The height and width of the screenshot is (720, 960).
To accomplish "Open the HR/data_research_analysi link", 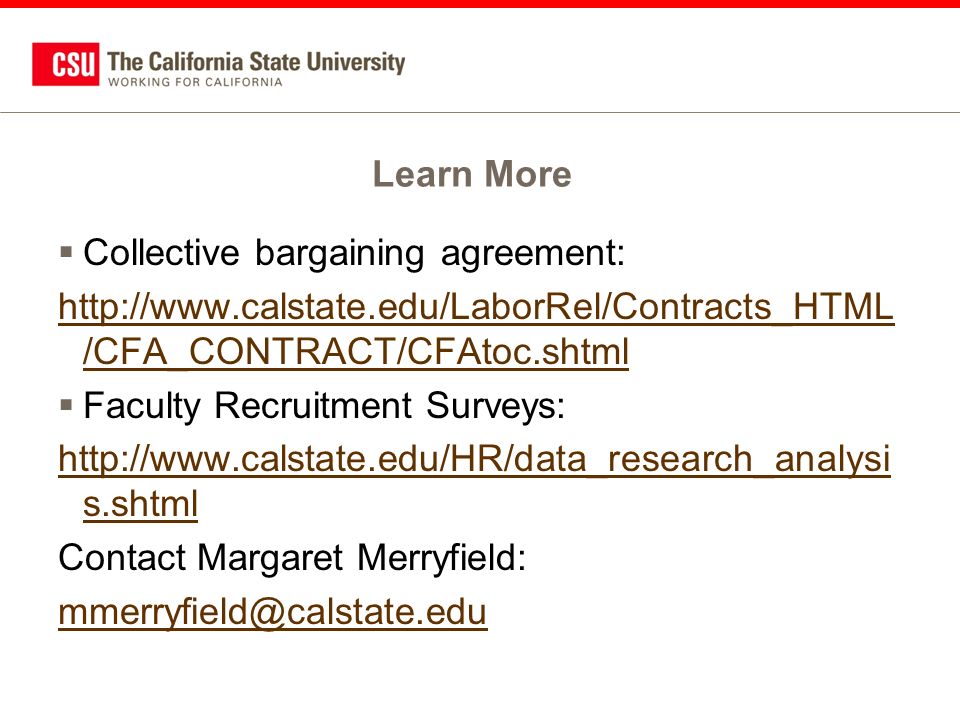I will pyautogui.click(x=474, y=459).
